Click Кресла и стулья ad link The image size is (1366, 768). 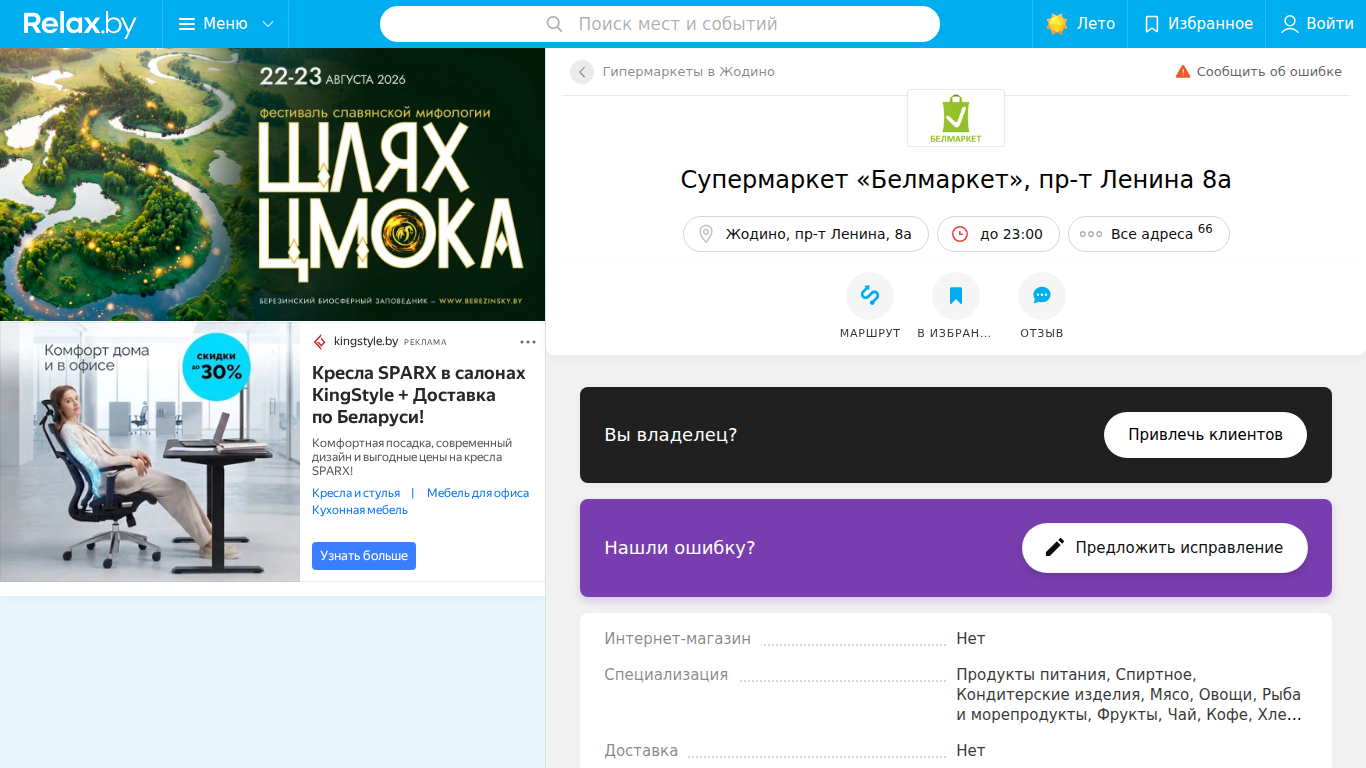356,493
